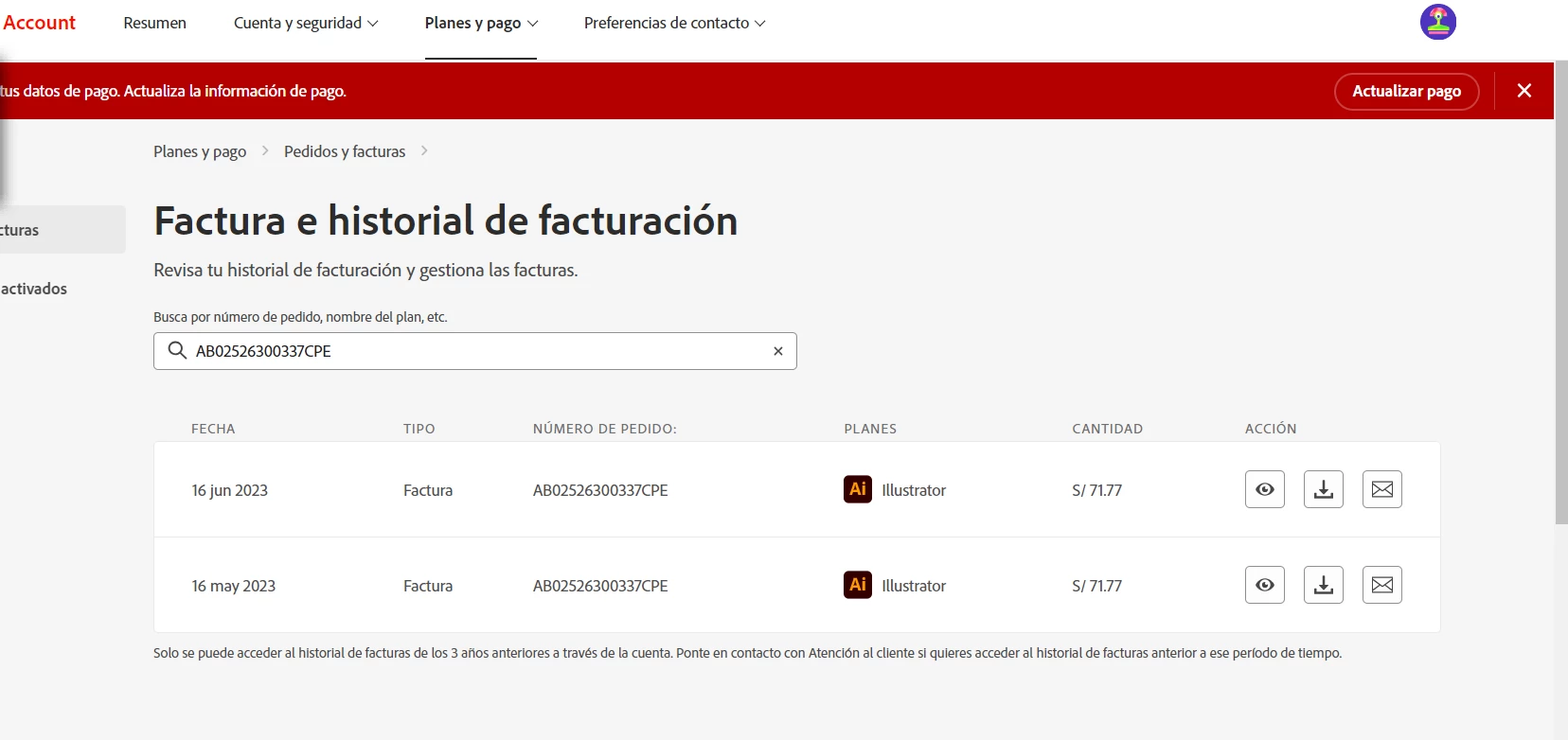This screenshot has width=1568, height=740.
Task: Expand Planes y pago menu
Action: click(x=481, y=23)
